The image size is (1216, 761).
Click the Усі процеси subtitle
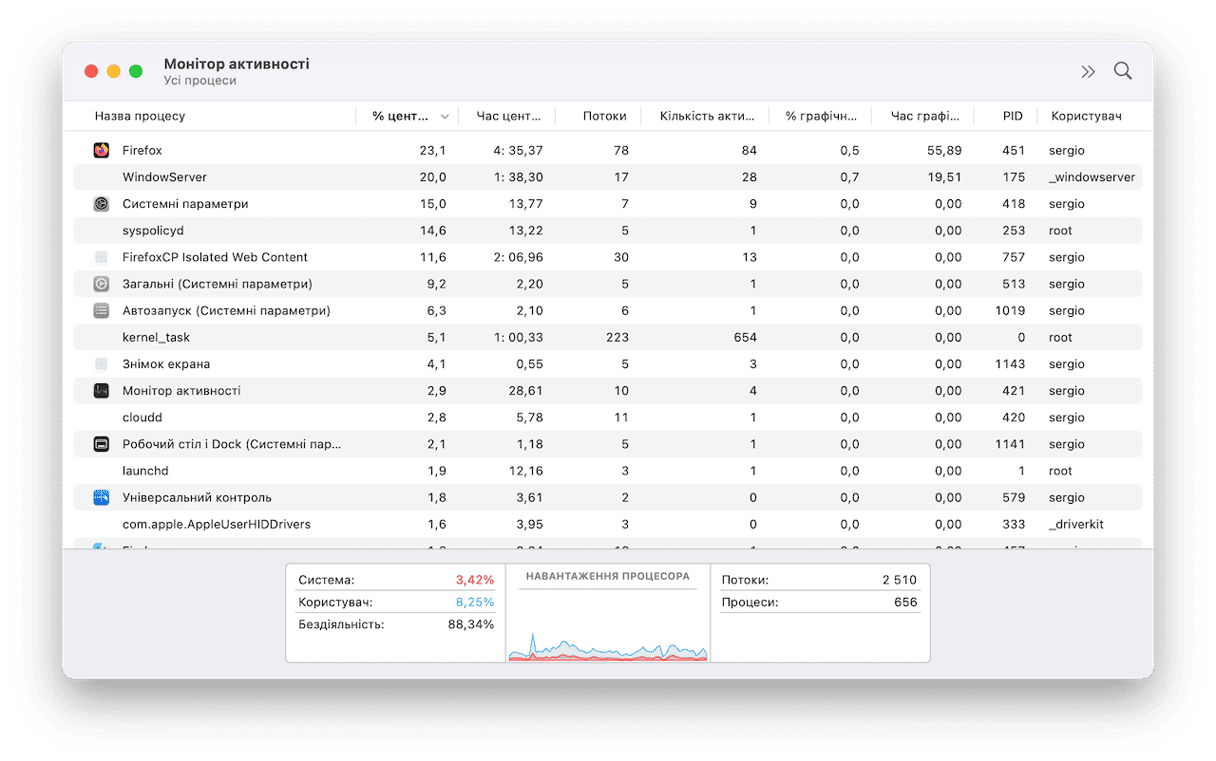[200, 81]
